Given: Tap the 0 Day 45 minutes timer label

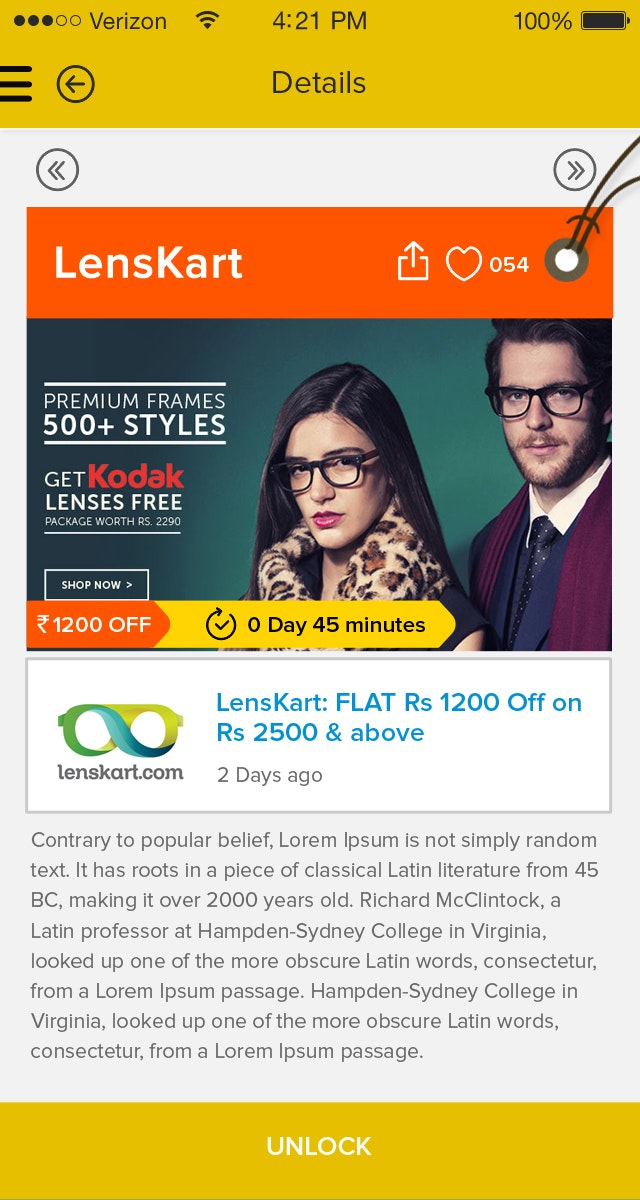Looking at the screenshot, I should click(x=336, y=625).
